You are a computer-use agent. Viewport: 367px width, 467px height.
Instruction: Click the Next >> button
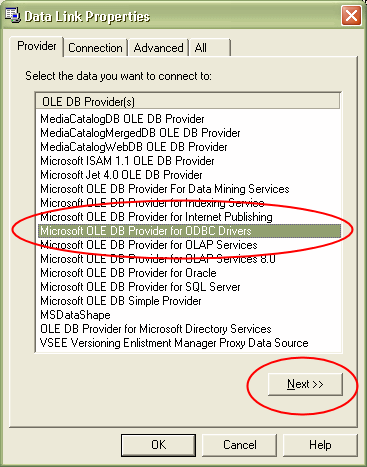(305, 384)
